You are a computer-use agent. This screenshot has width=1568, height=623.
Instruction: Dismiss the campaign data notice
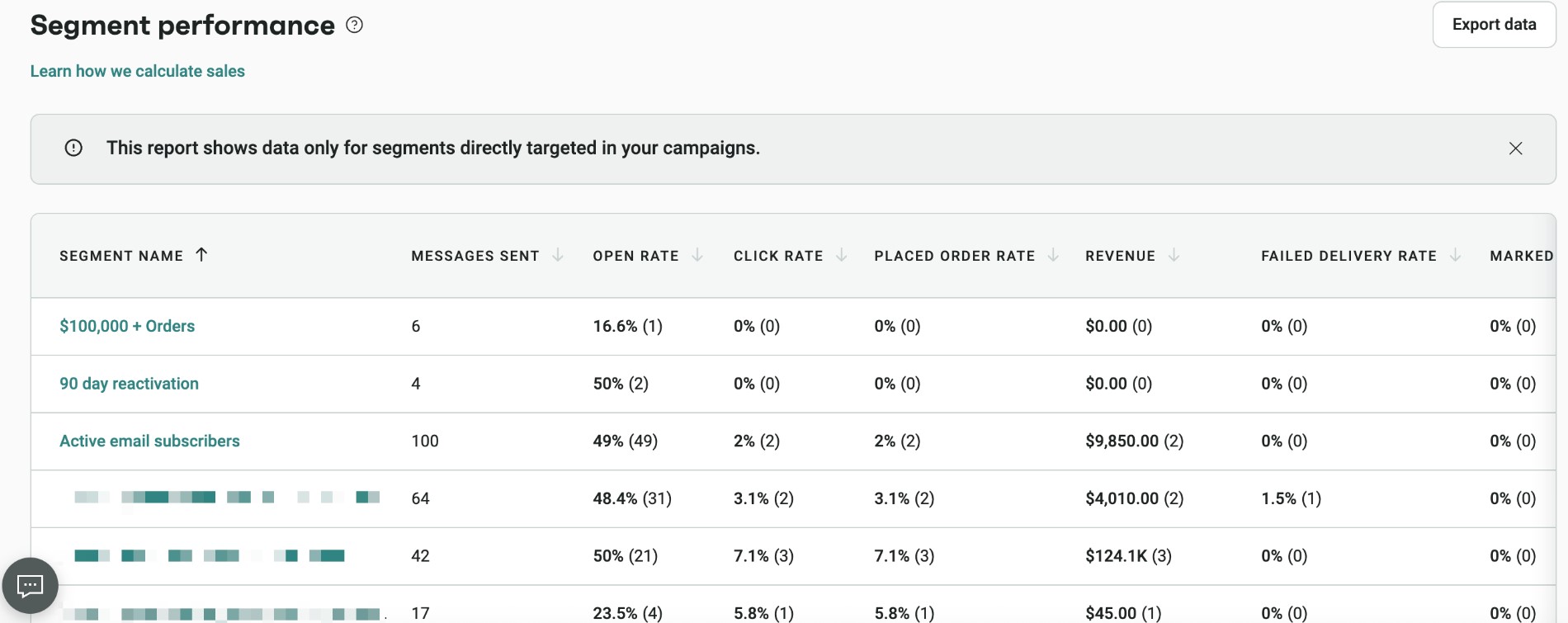1516,149
